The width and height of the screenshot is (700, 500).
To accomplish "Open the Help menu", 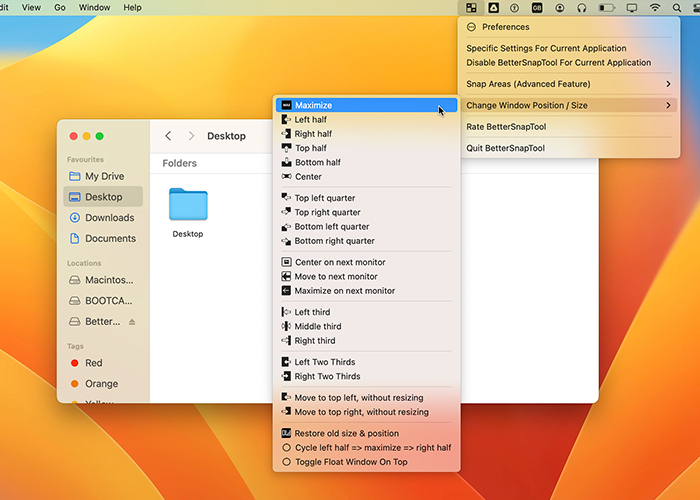I will (x=133, y=8).
